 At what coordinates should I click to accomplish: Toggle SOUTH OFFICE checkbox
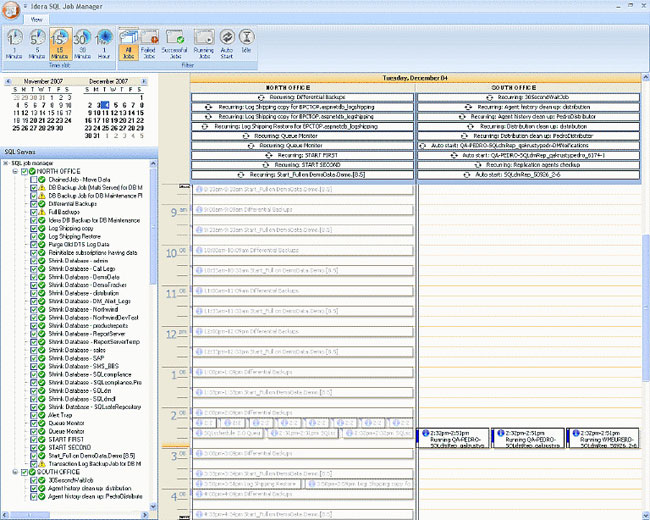(24, 472)
